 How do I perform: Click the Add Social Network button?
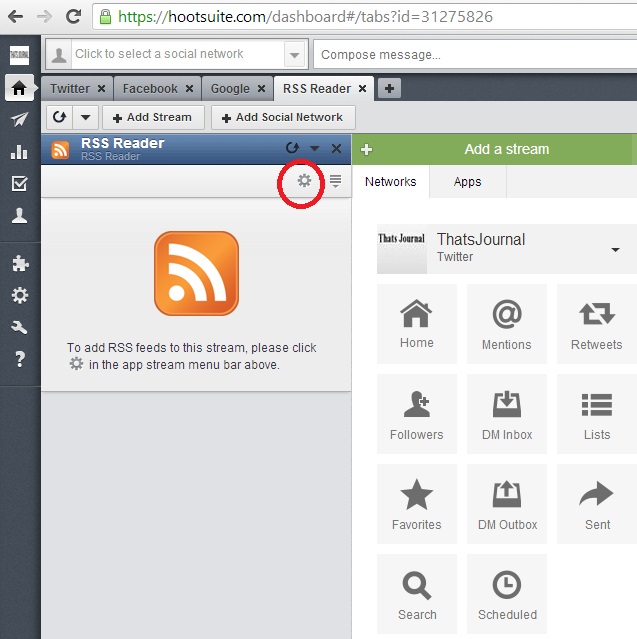[283, 117]
